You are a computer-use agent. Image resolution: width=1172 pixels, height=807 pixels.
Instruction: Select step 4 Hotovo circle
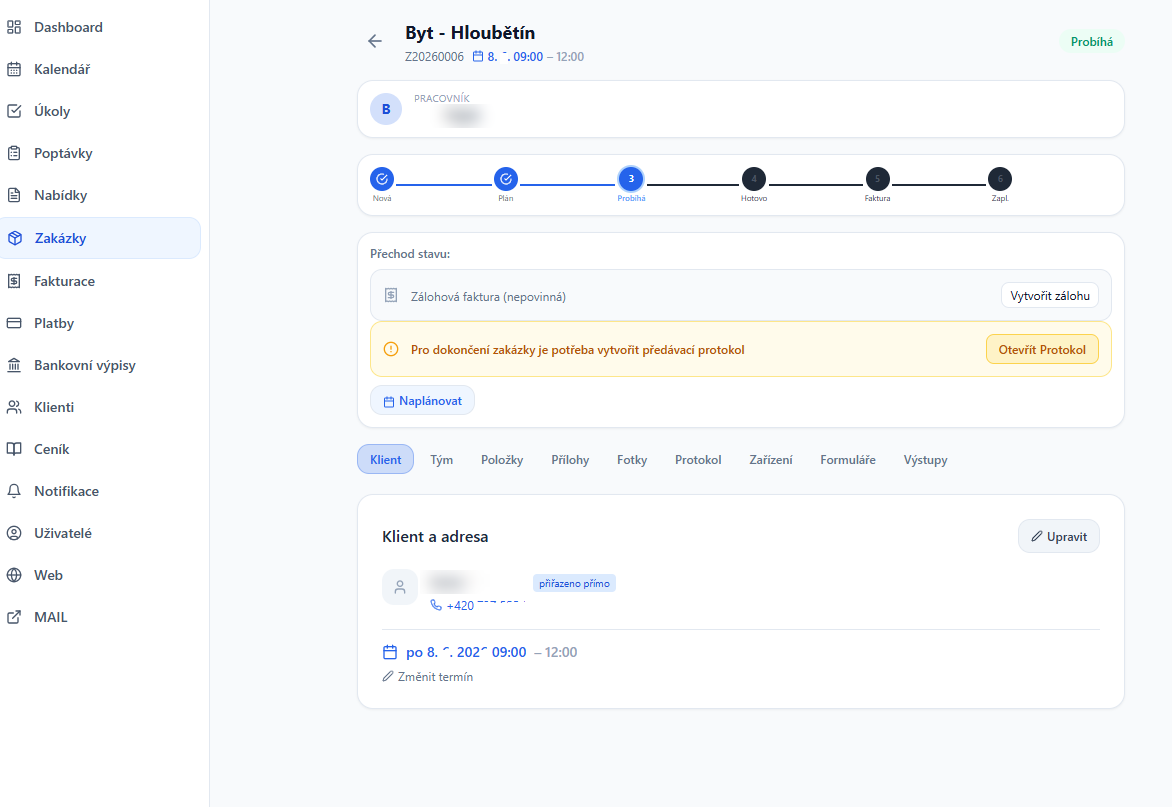[x=753, y=179]
